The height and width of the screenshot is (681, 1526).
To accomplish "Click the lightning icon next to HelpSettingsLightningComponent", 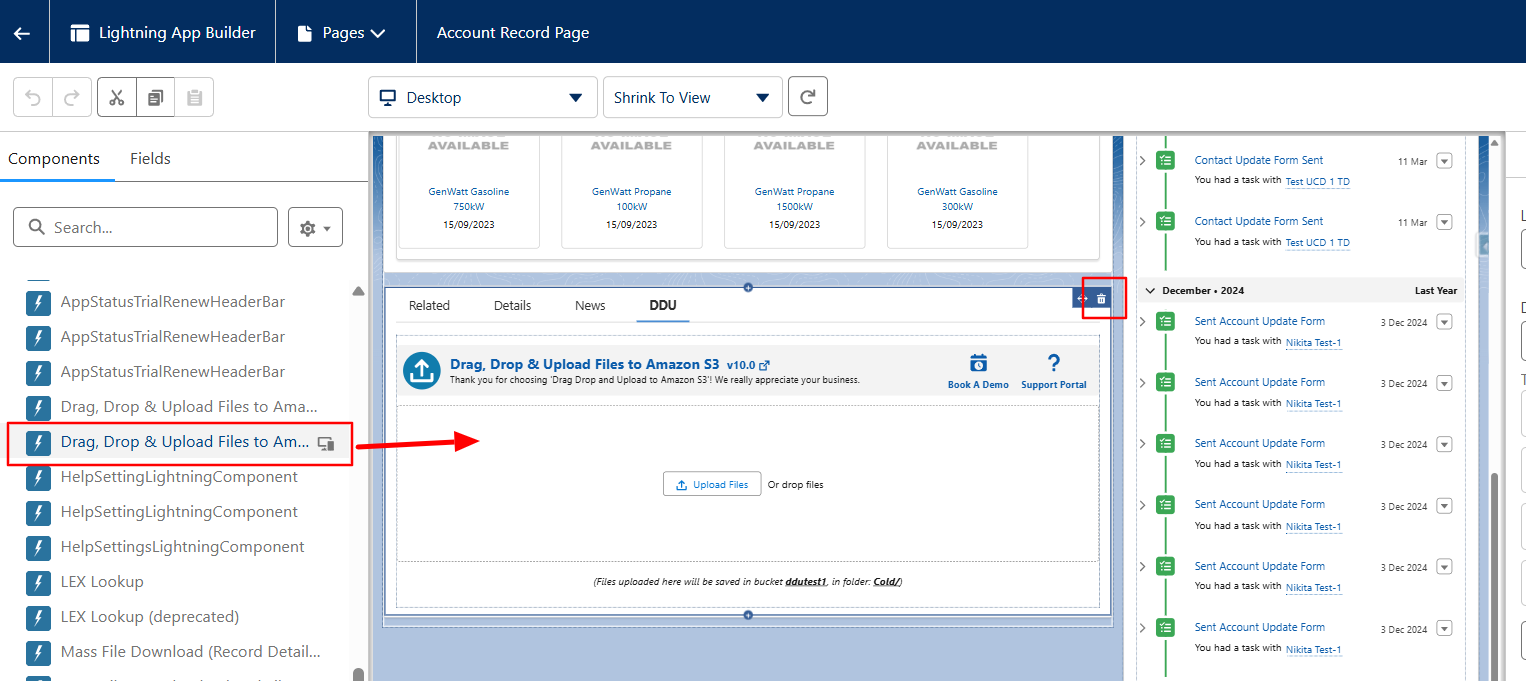I will tap(38, 547).
